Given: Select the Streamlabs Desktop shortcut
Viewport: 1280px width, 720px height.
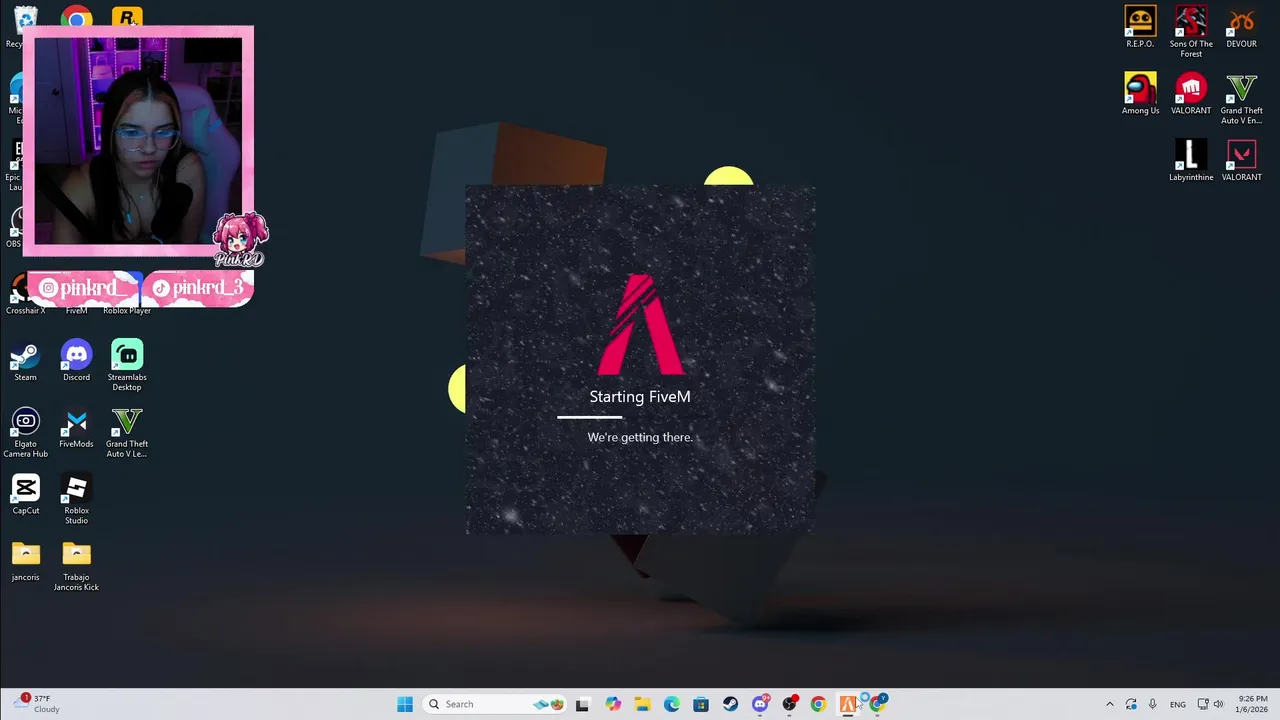Looking at the screenshot, I should point(127,366).
